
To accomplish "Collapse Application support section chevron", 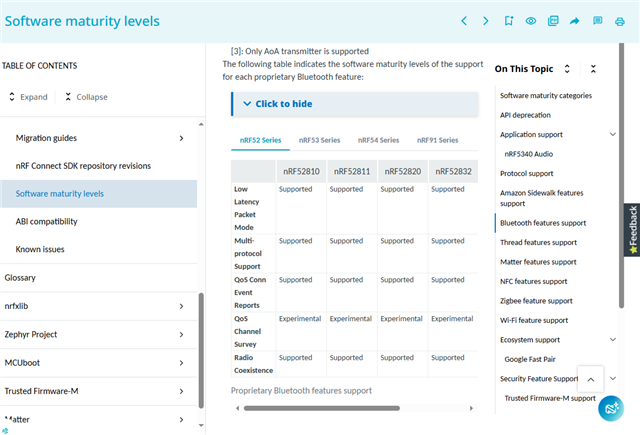I will pyautogui.click(x=613, y=134).
